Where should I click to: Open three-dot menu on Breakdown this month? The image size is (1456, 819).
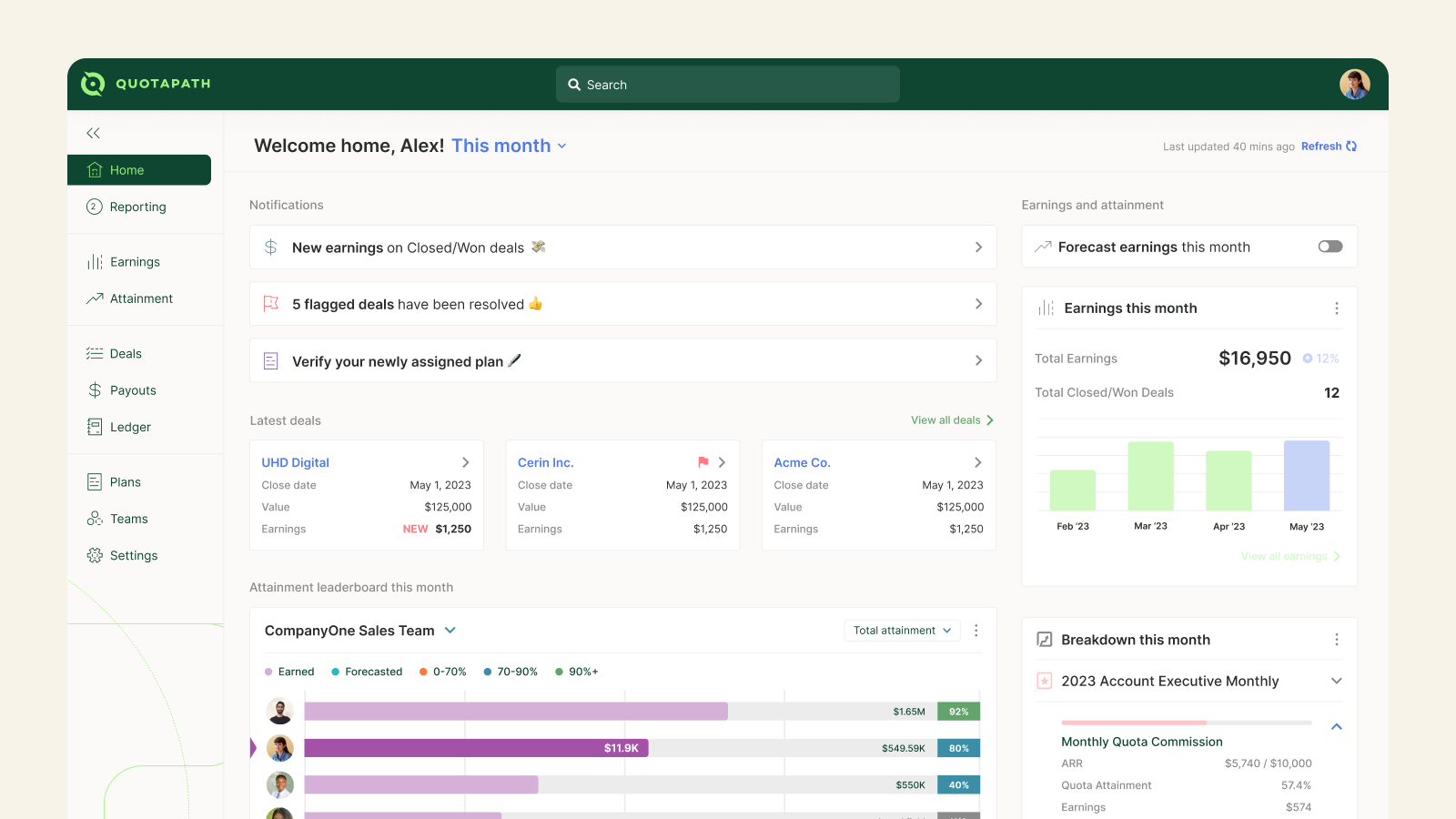(1336, 640)
